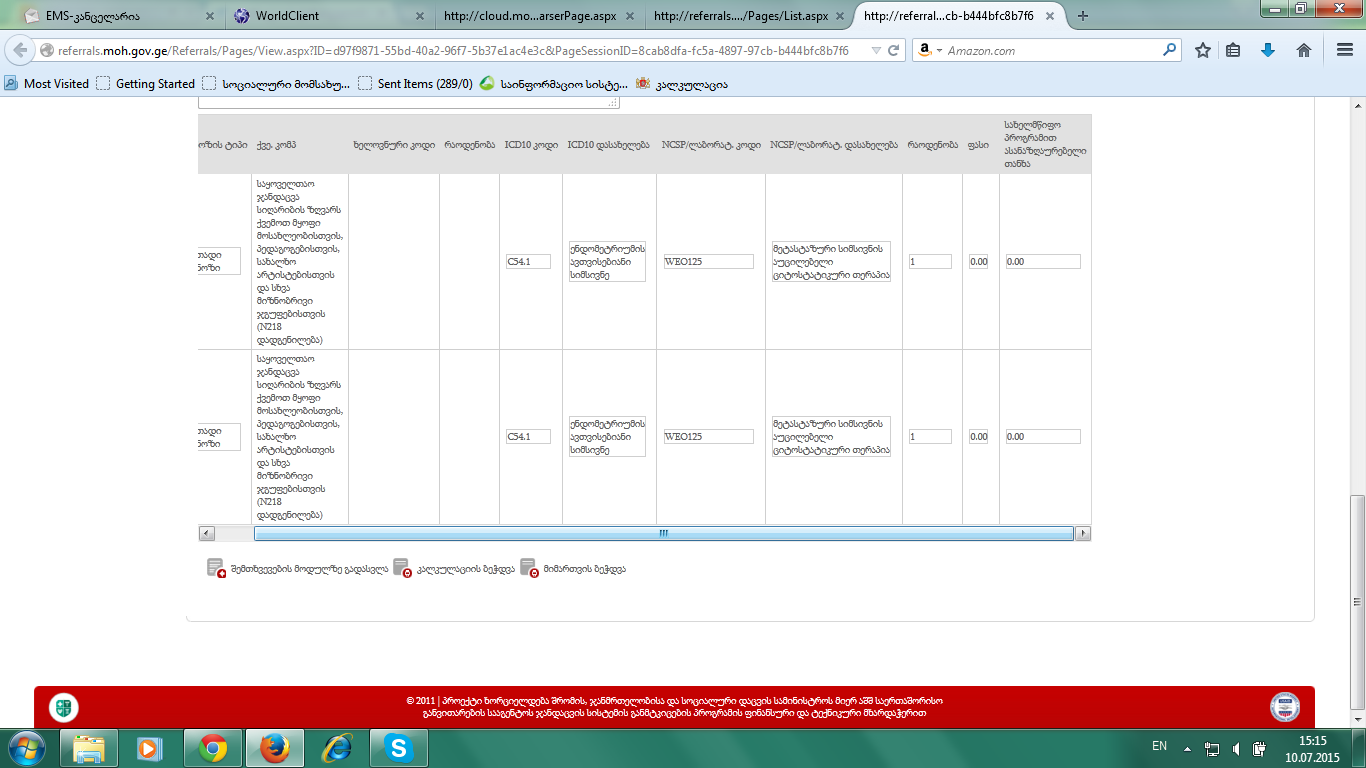This screenshot has height=768, width=1366.
Task: Open Internet Explorer from the taskbar
Action: tap(336, 748)
